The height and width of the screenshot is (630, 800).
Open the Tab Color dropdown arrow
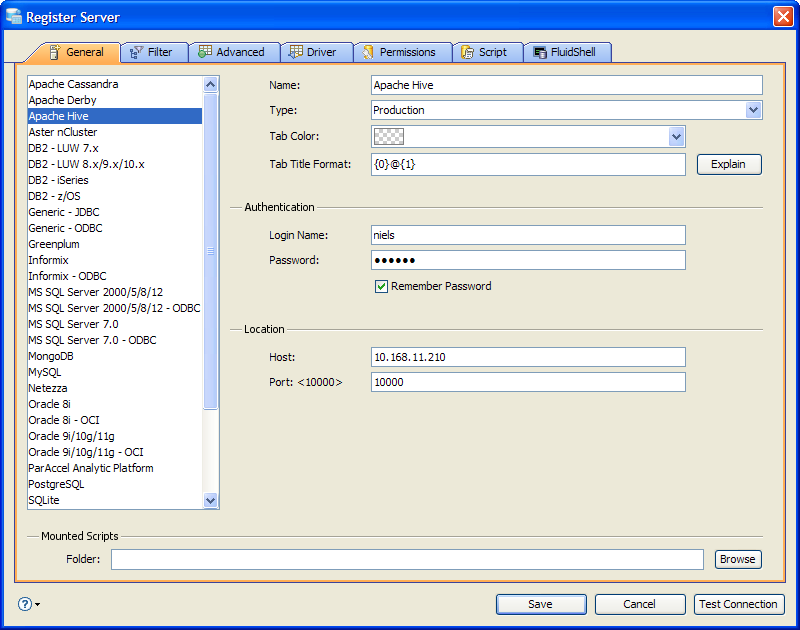(676, 136)
